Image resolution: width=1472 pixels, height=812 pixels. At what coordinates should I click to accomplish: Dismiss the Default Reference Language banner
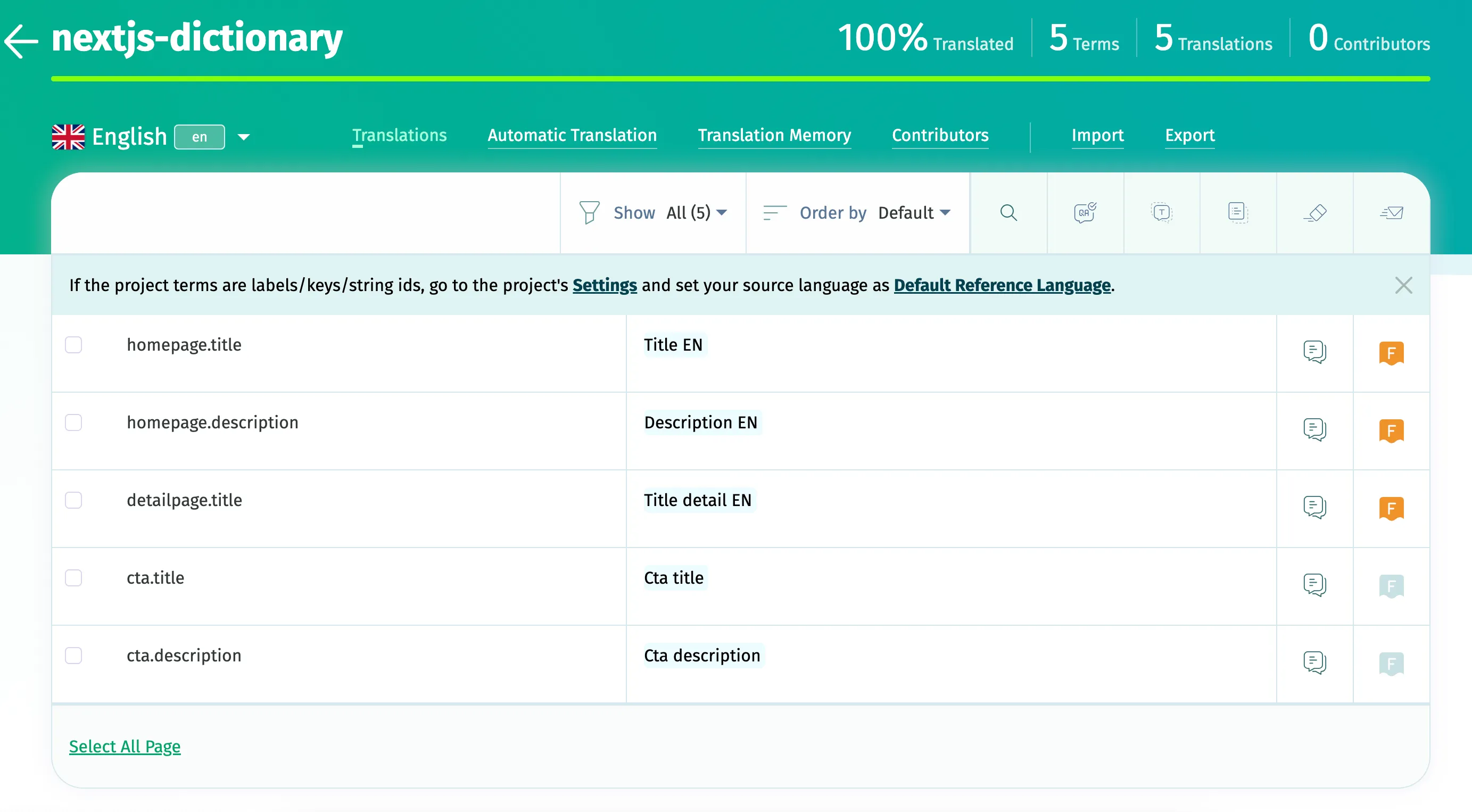pos(1403,285)
